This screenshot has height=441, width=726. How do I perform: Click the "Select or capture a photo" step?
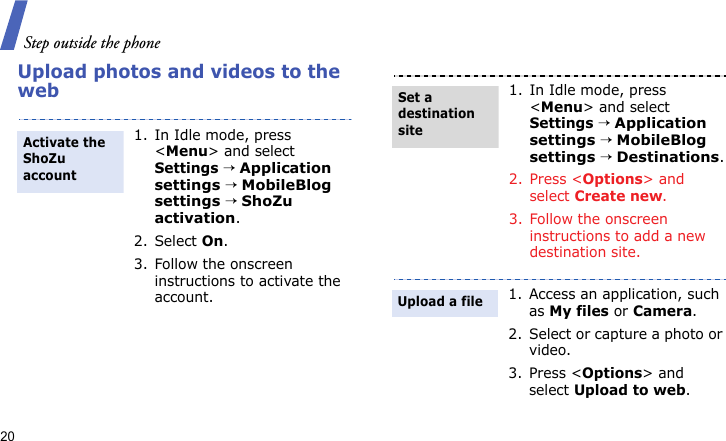pos(625,342)
